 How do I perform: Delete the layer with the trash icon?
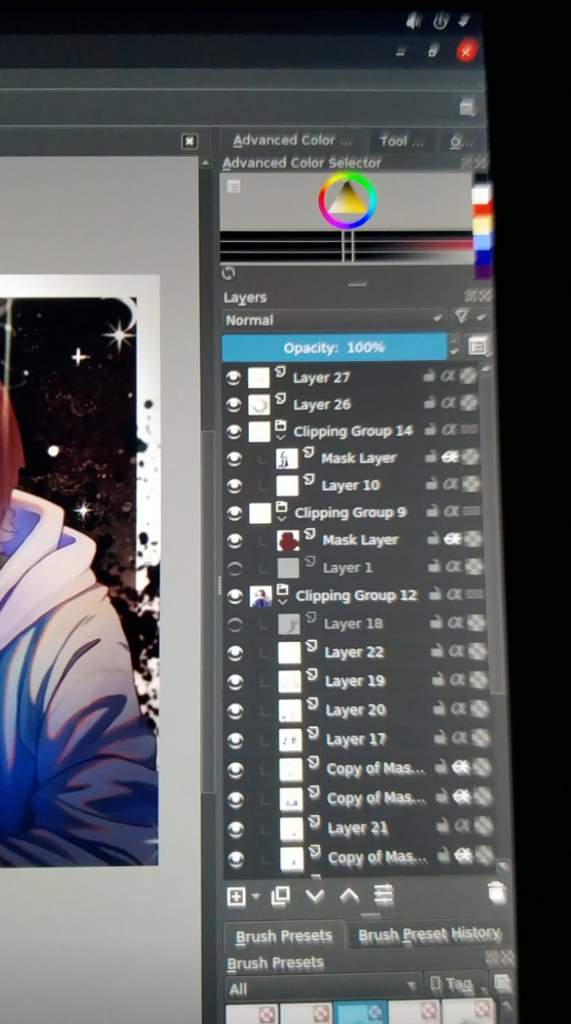[x=497, y=891]
